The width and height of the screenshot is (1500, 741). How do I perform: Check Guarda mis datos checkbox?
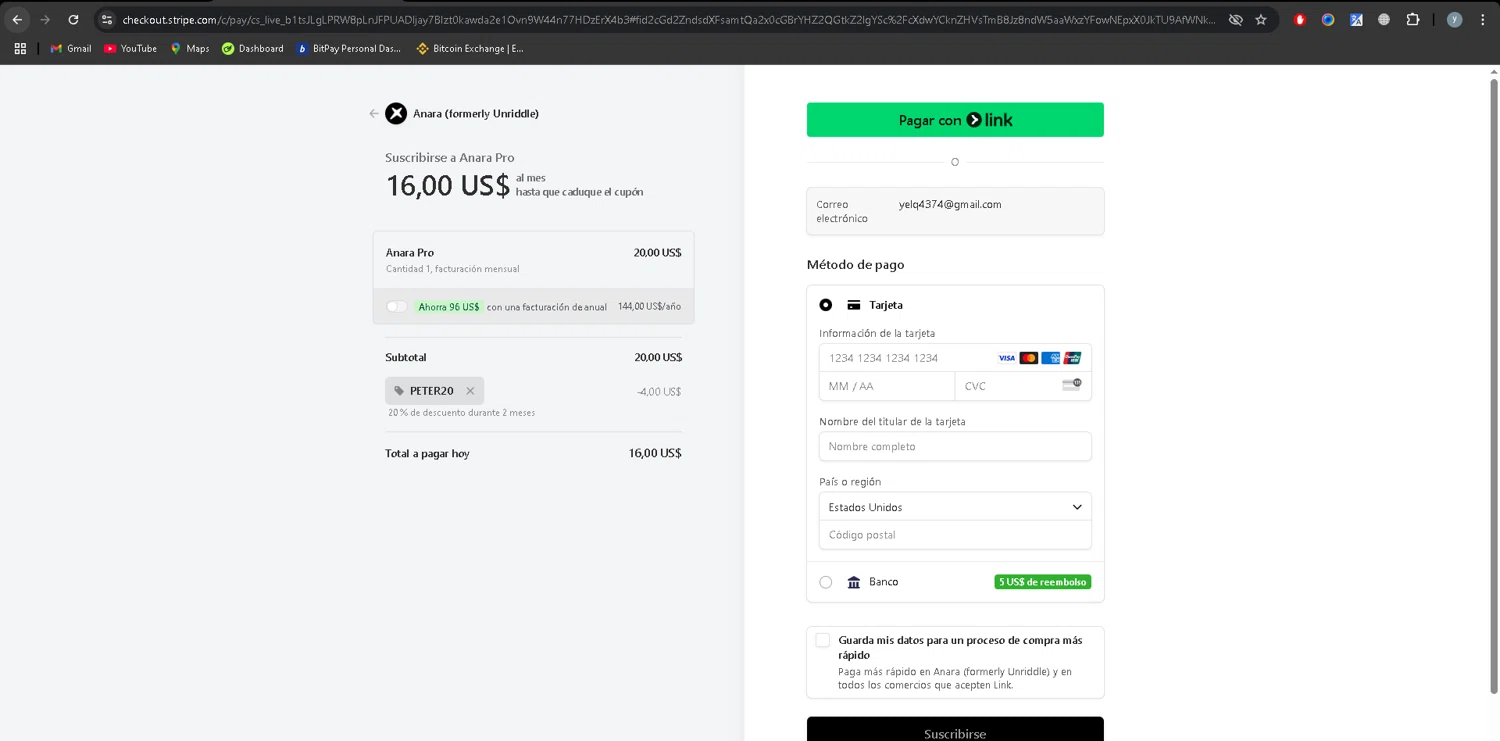[x=822, y=640]
